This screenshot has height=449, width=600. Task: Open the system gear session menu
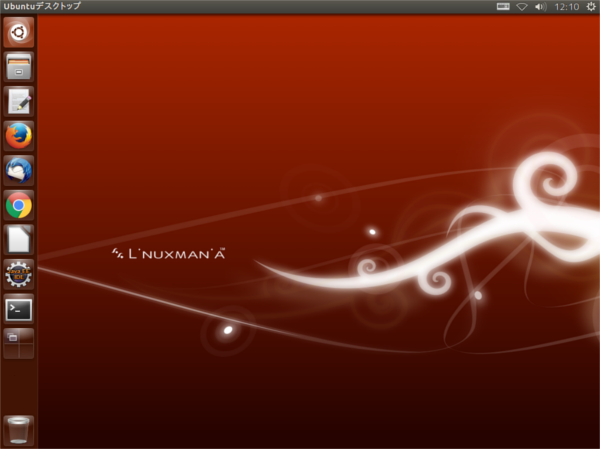(x=589, y=7)
